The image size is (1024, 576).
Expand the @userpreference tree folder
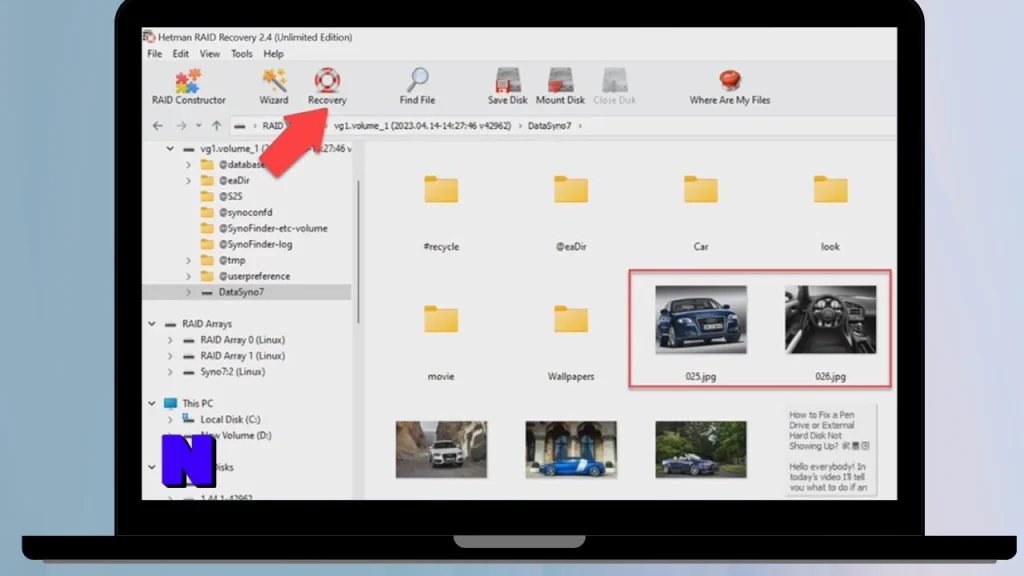tap(188, 276)
